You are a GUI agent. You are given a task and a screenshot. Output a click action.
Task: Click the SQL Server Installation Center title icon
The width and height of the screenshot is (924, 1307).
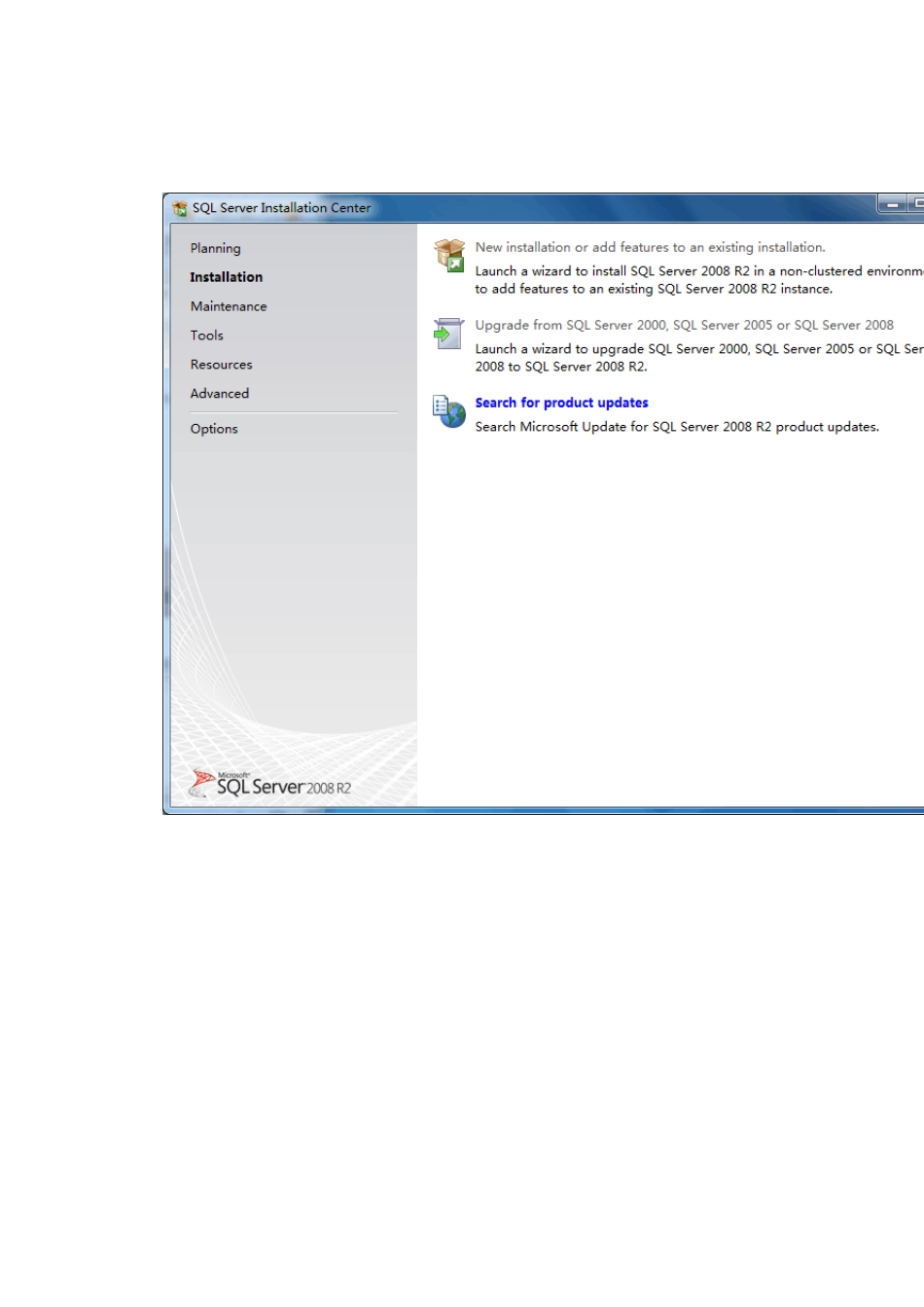tap(180, 208)
